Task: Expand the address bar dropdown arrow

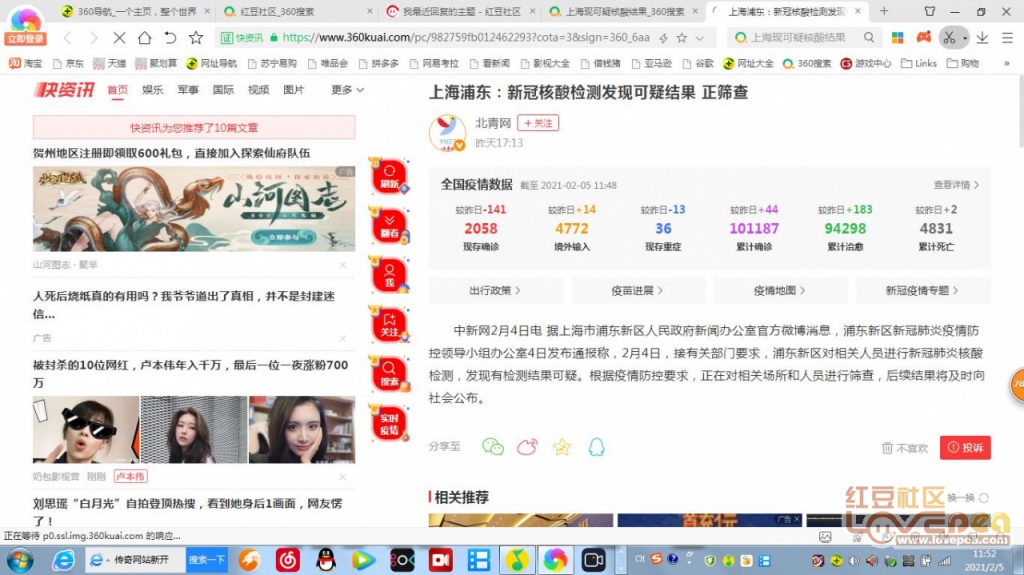Action: [x=699, y=38]
